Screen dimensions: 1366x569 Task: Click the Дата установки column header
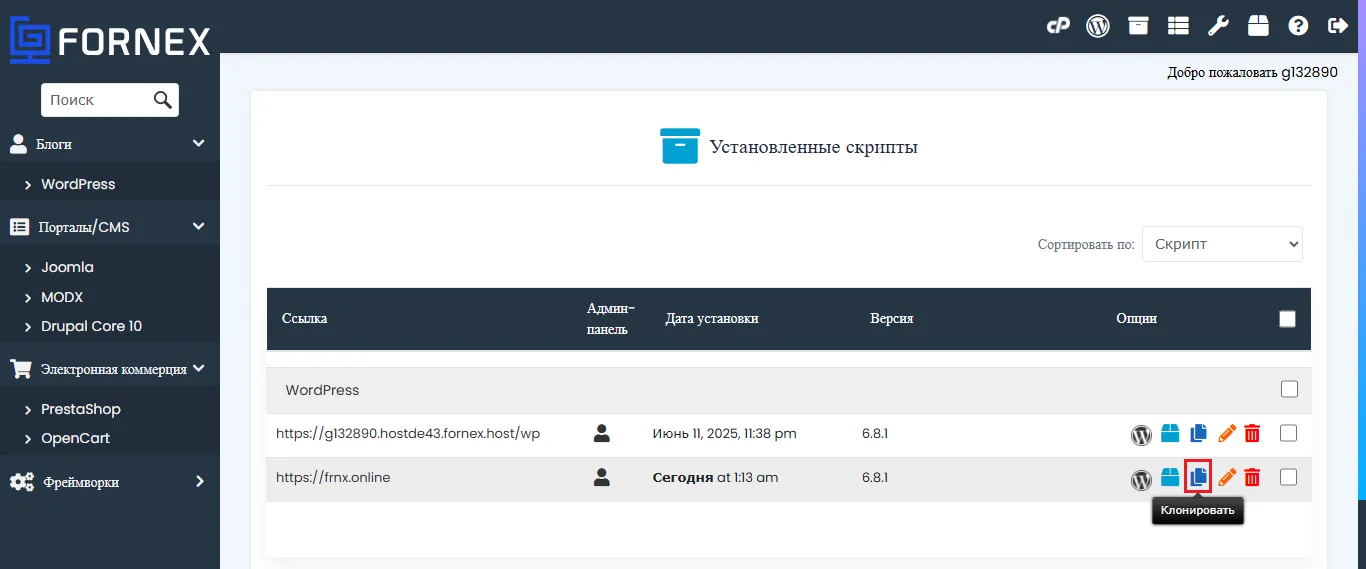tap(712, 319)
